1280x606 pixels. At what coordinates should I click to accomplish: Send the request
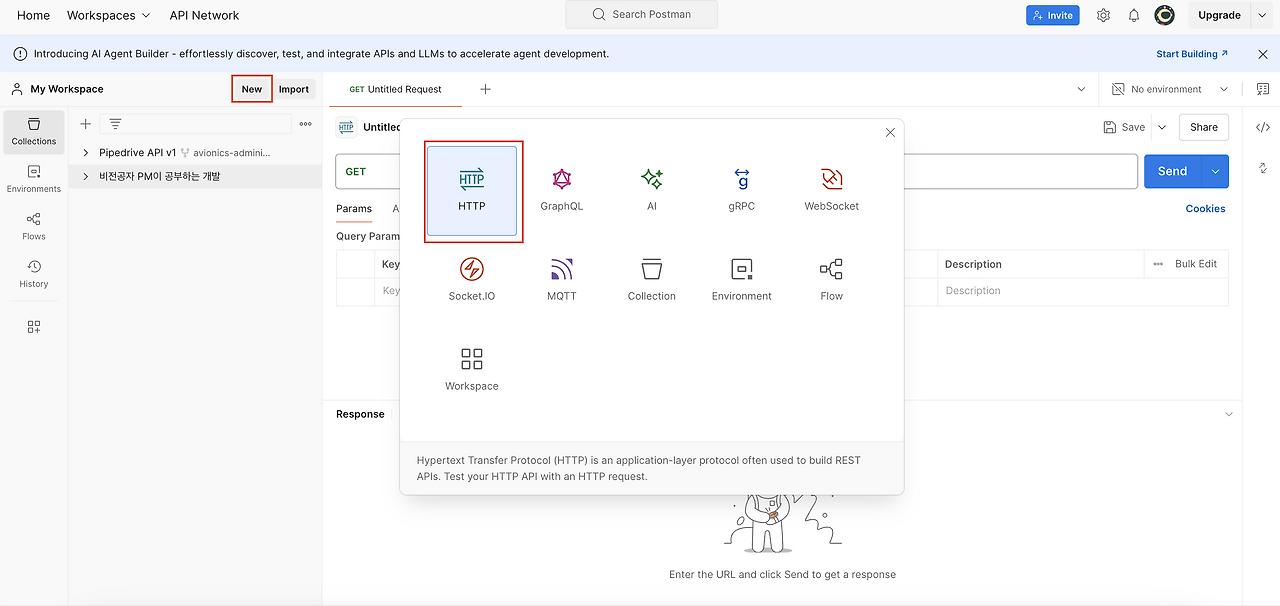(x=1173, y=171)
